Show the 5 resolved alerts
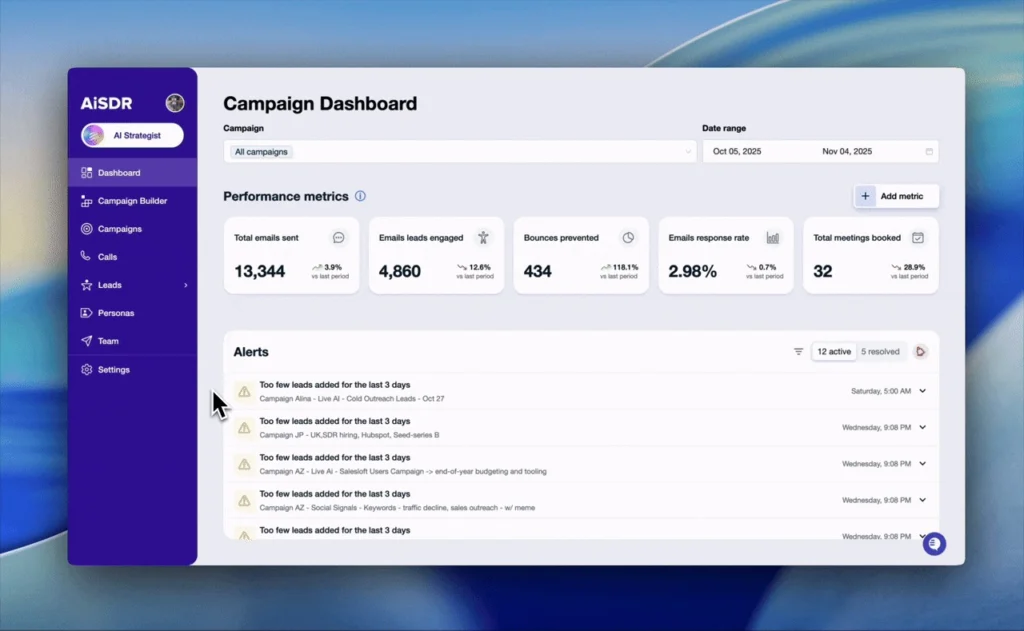This screenshot has width=1024, height=631. (880, 352)
